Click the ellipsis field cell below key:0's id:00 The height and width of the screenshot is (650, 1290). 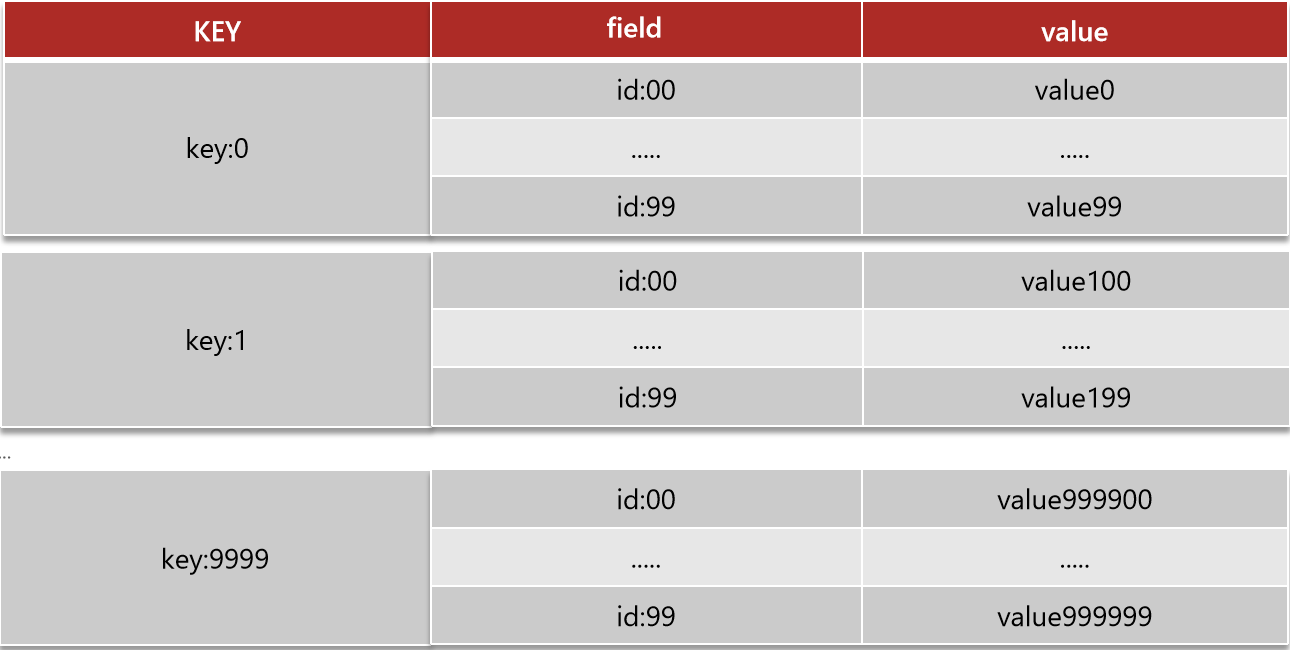coord(646,149)
